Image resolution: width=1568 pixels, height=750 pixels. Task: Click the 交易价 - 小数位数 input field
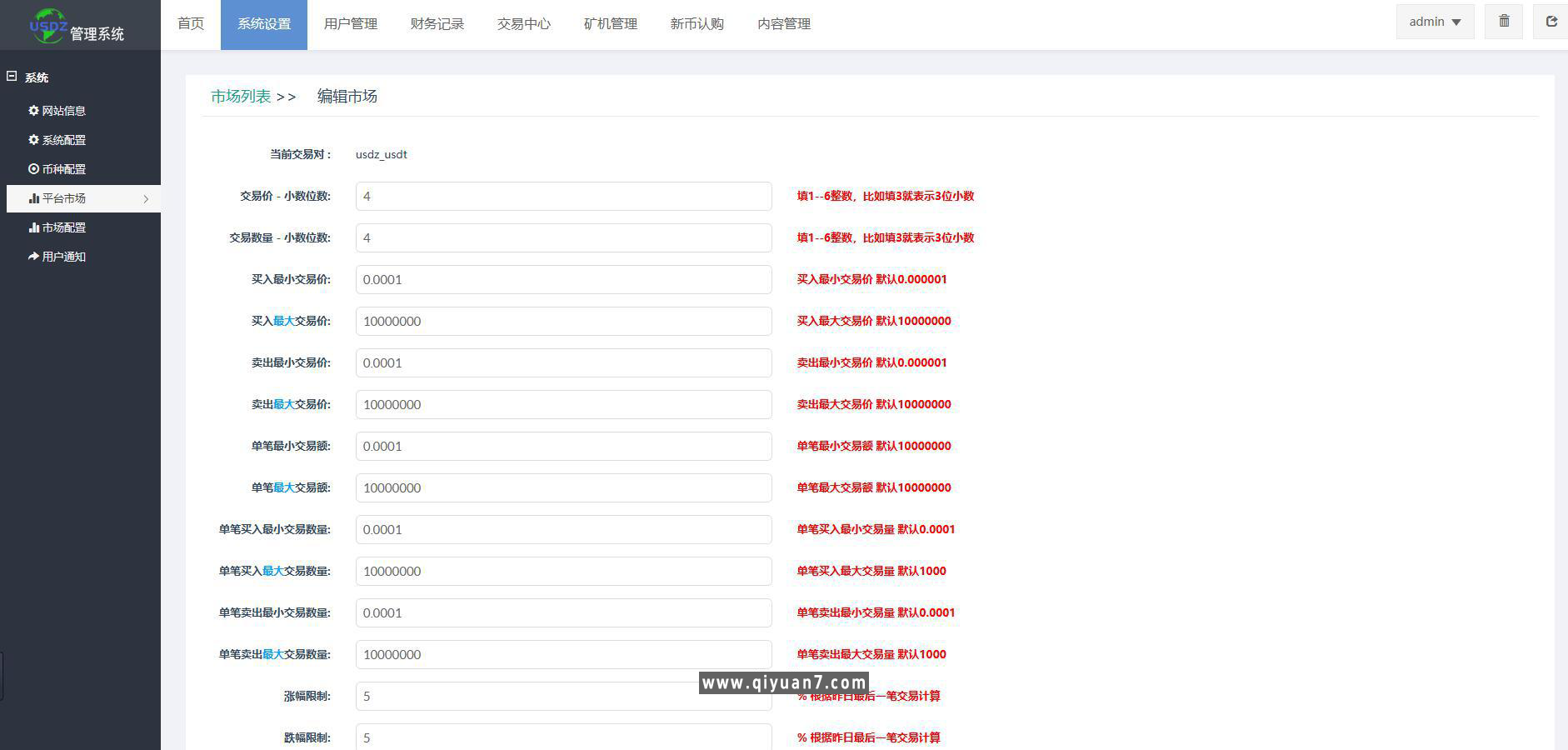coord(563,197)
